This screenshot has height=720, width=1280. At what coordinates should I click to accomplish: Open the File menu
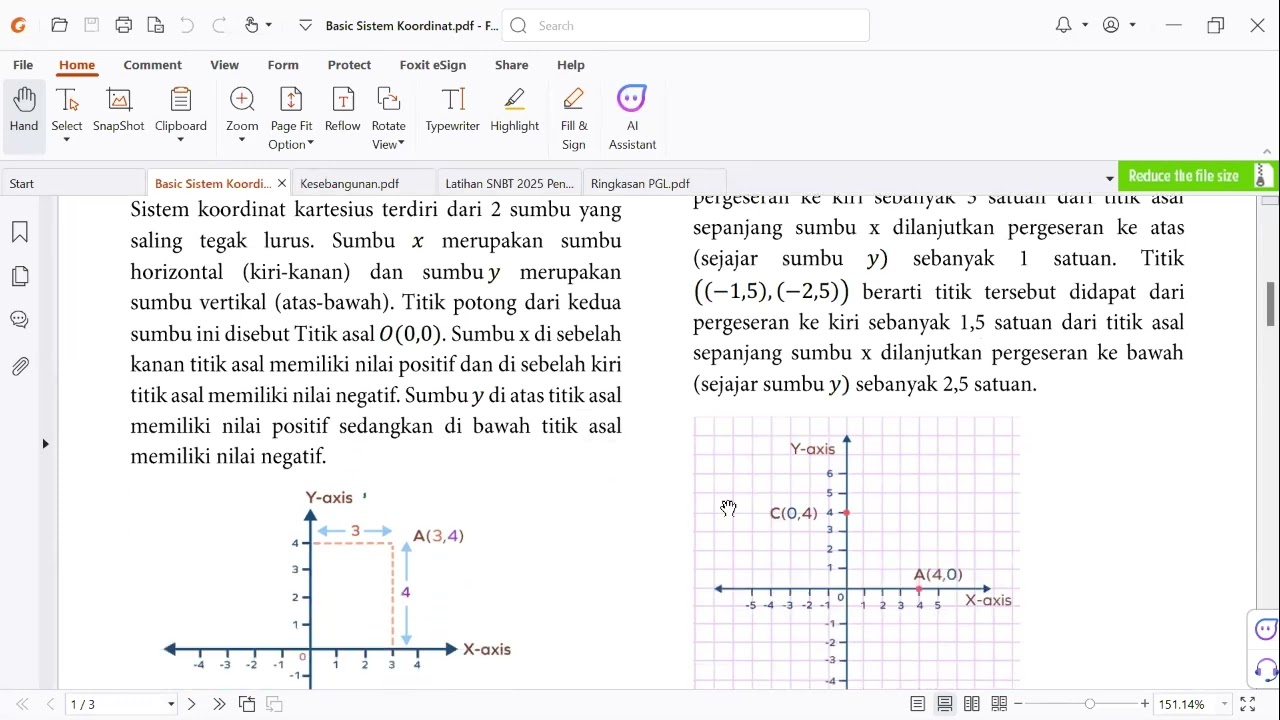pyautogui.click(x=23, y=65)
